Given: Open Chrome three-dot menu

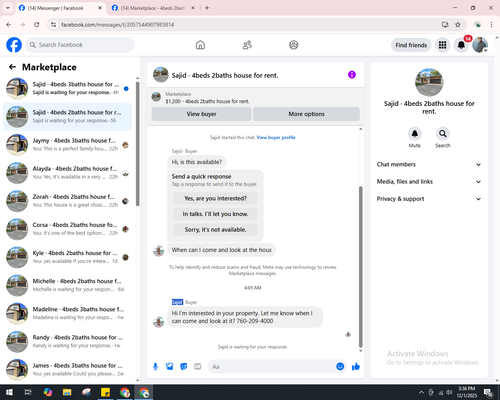Looking at the screenshot, I should 491,25.
